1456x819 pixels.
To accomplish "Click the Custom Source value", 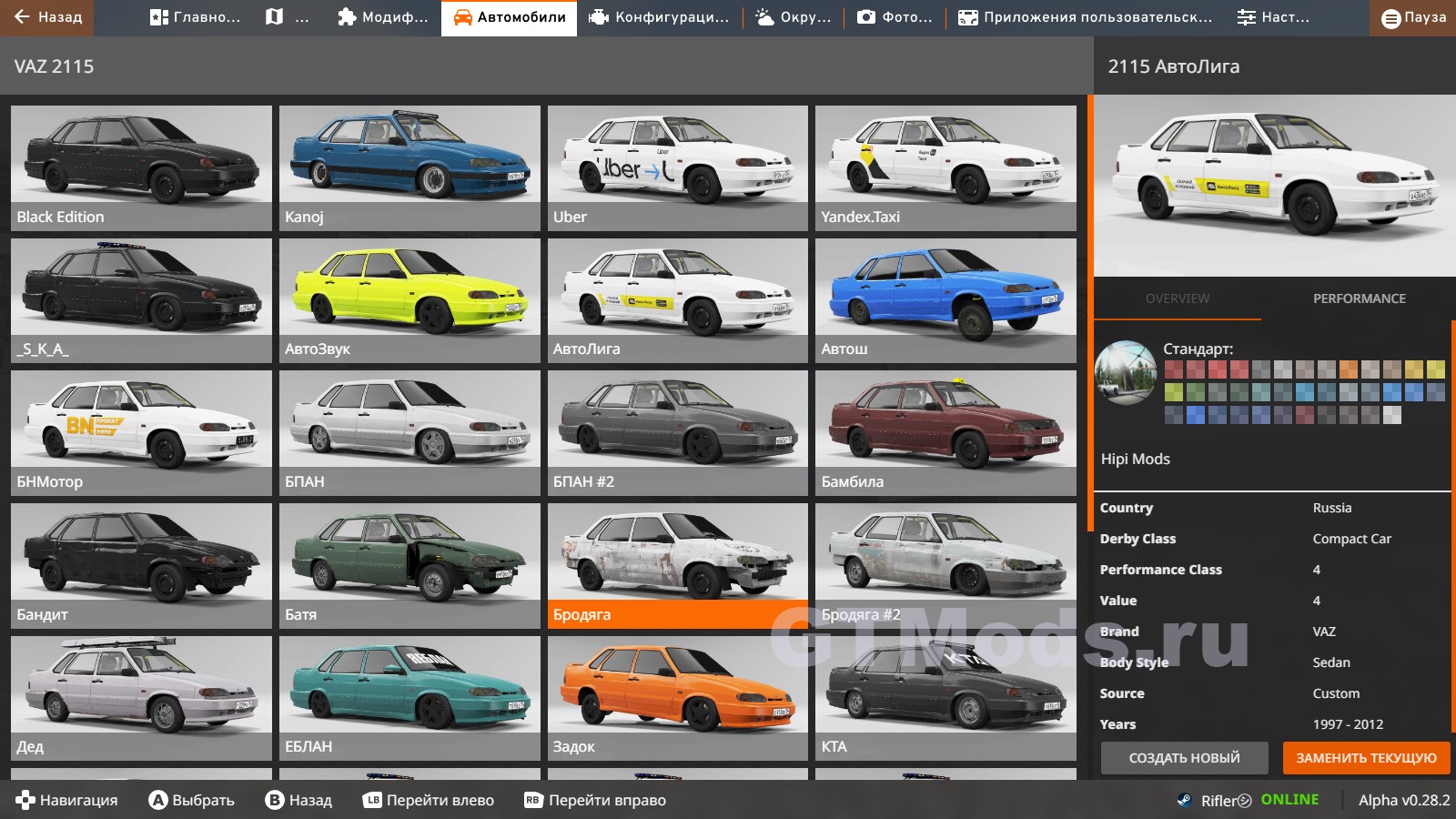I will pos(1336,693).
